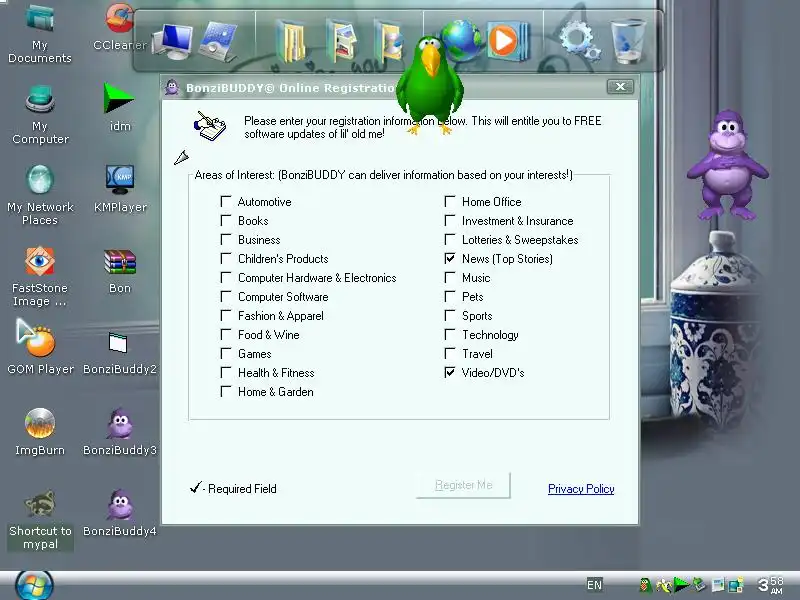Launch the media player dock icon
The height and width of the screenshot is (600, 800).
[508, 41]
